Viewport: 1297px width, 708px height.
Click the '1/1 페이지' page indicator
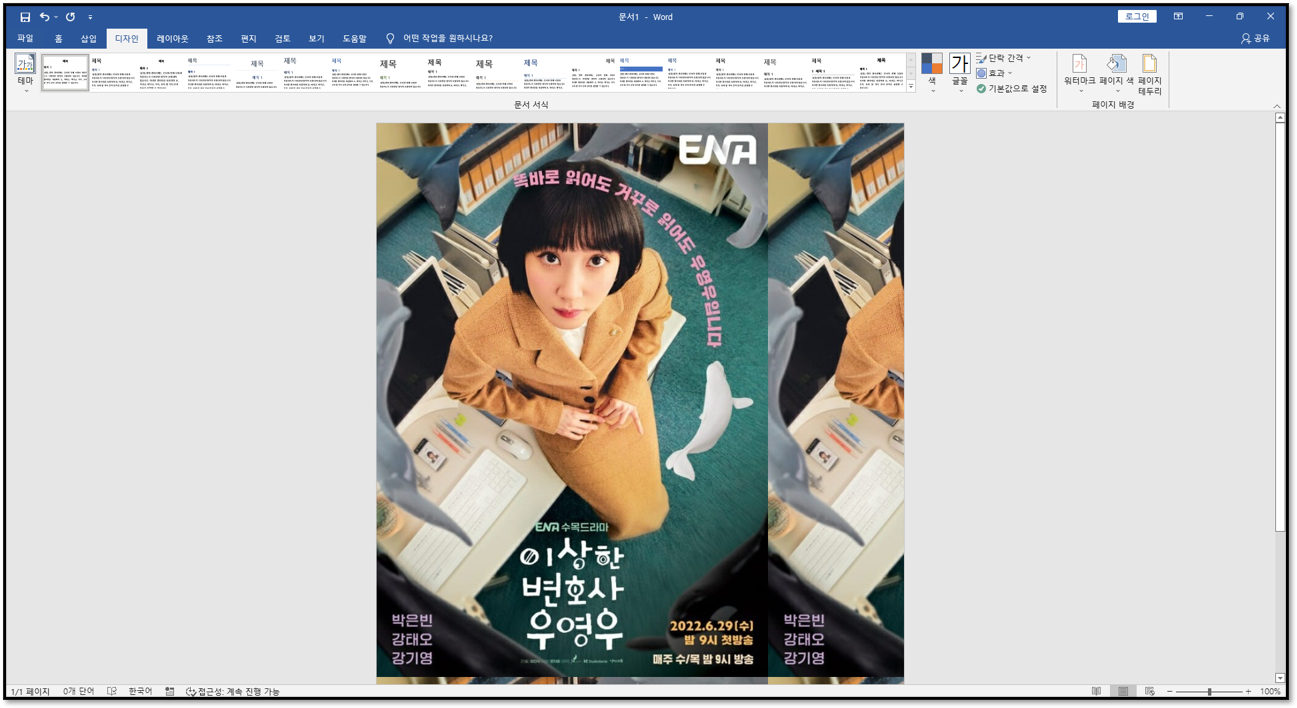(x=30, y=692)
